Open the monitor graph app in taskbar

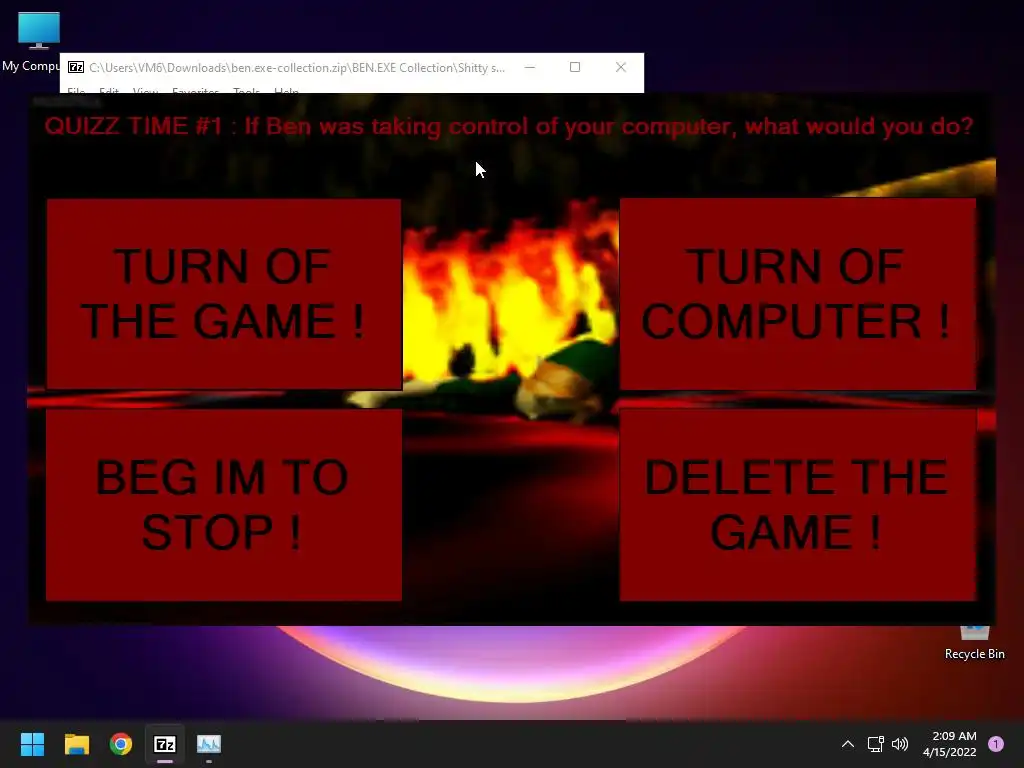[x=209, y=744]
